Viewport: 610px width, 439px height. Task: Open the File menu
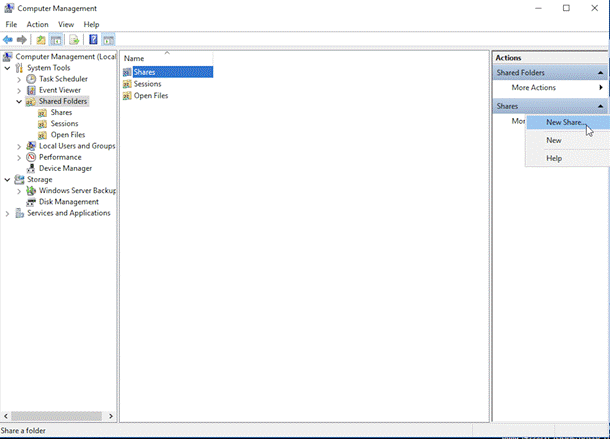pos(11,25)
